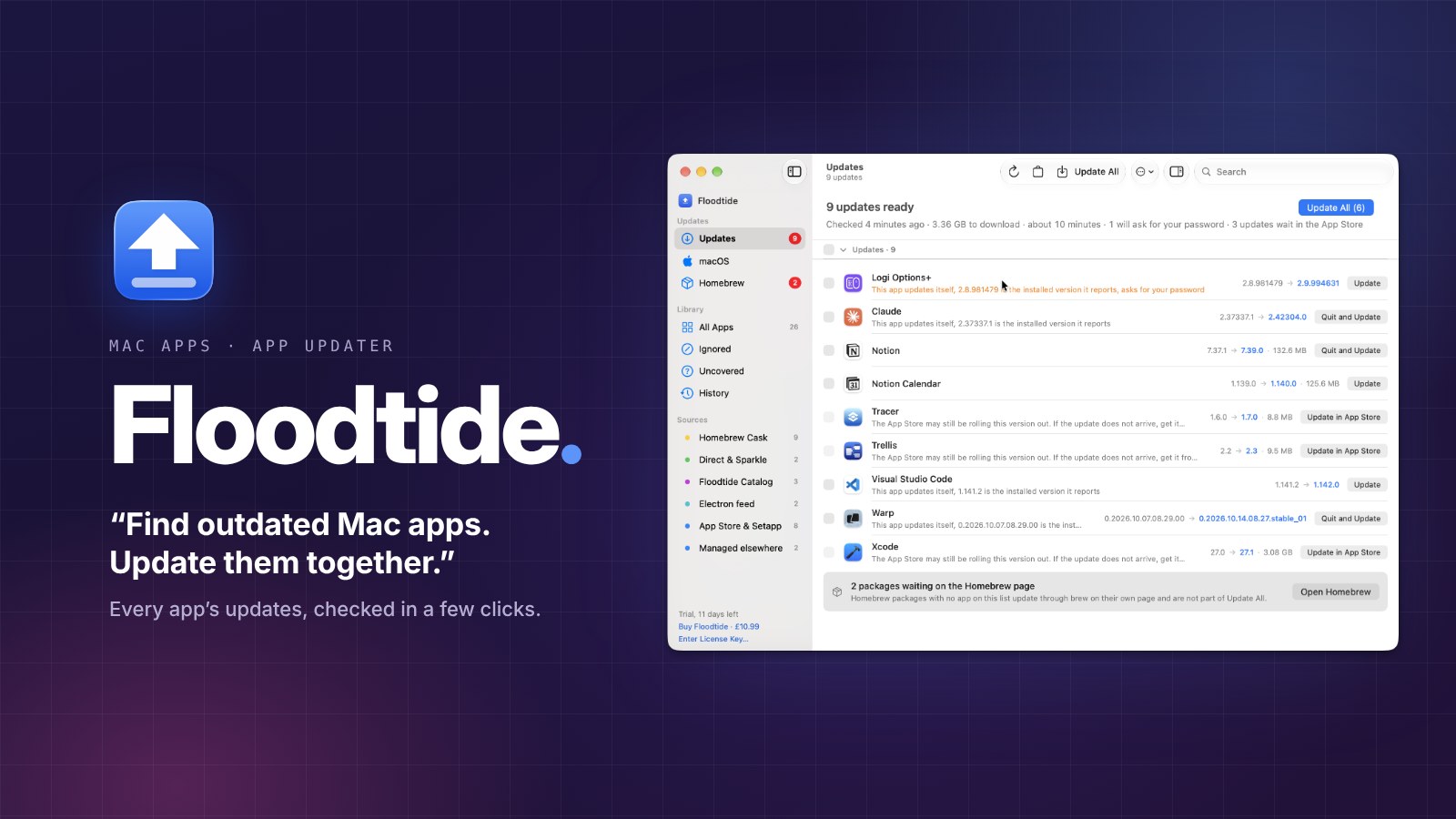1456x819 pixels.
Task: Open History in the sidebar
Action: point(740,393)
